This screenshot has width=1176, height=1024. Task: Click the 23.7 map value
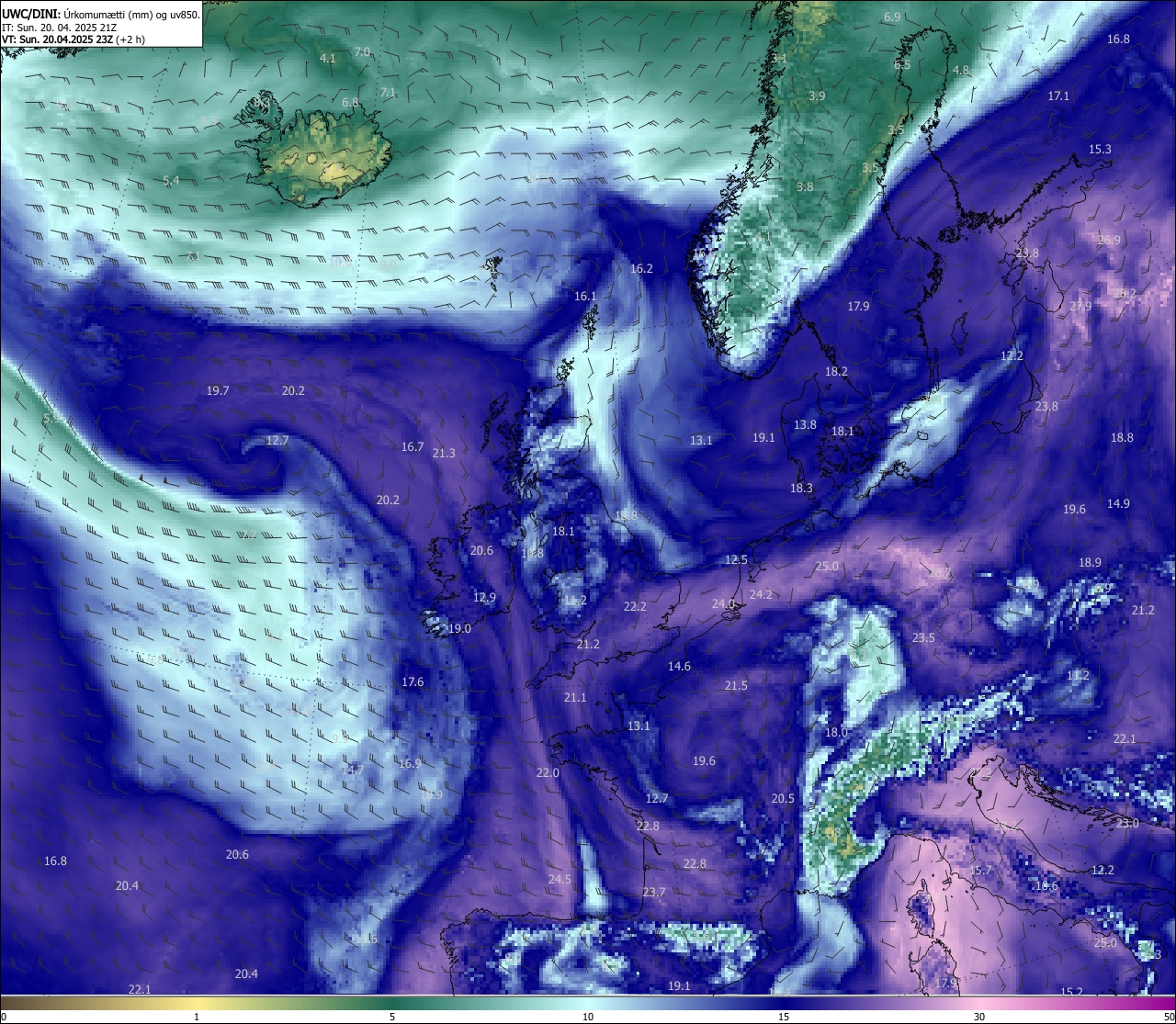(x=654, y=893)
